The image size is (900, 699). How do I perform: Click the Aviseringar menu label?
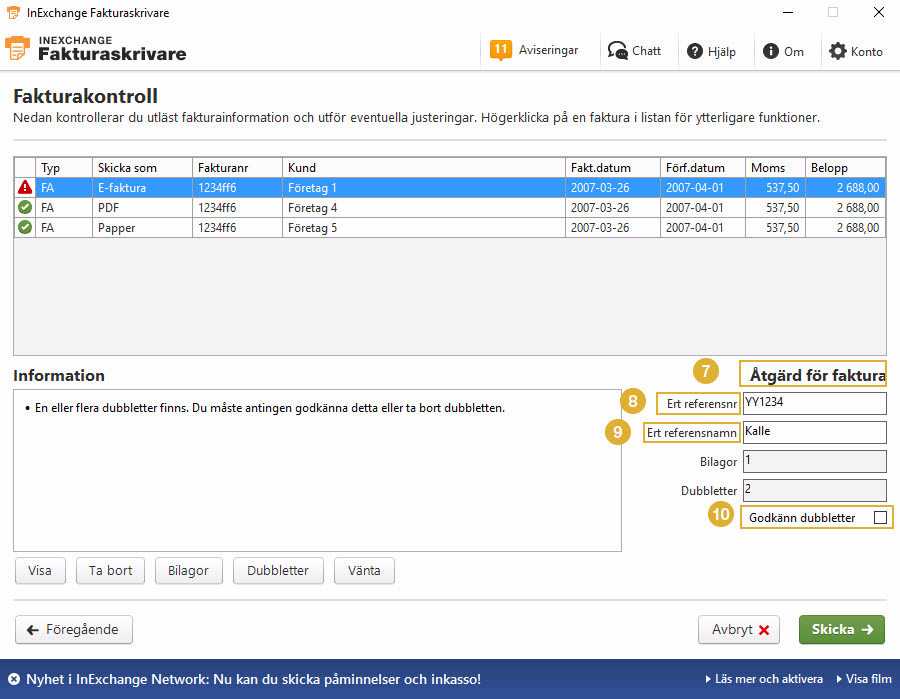548,51
